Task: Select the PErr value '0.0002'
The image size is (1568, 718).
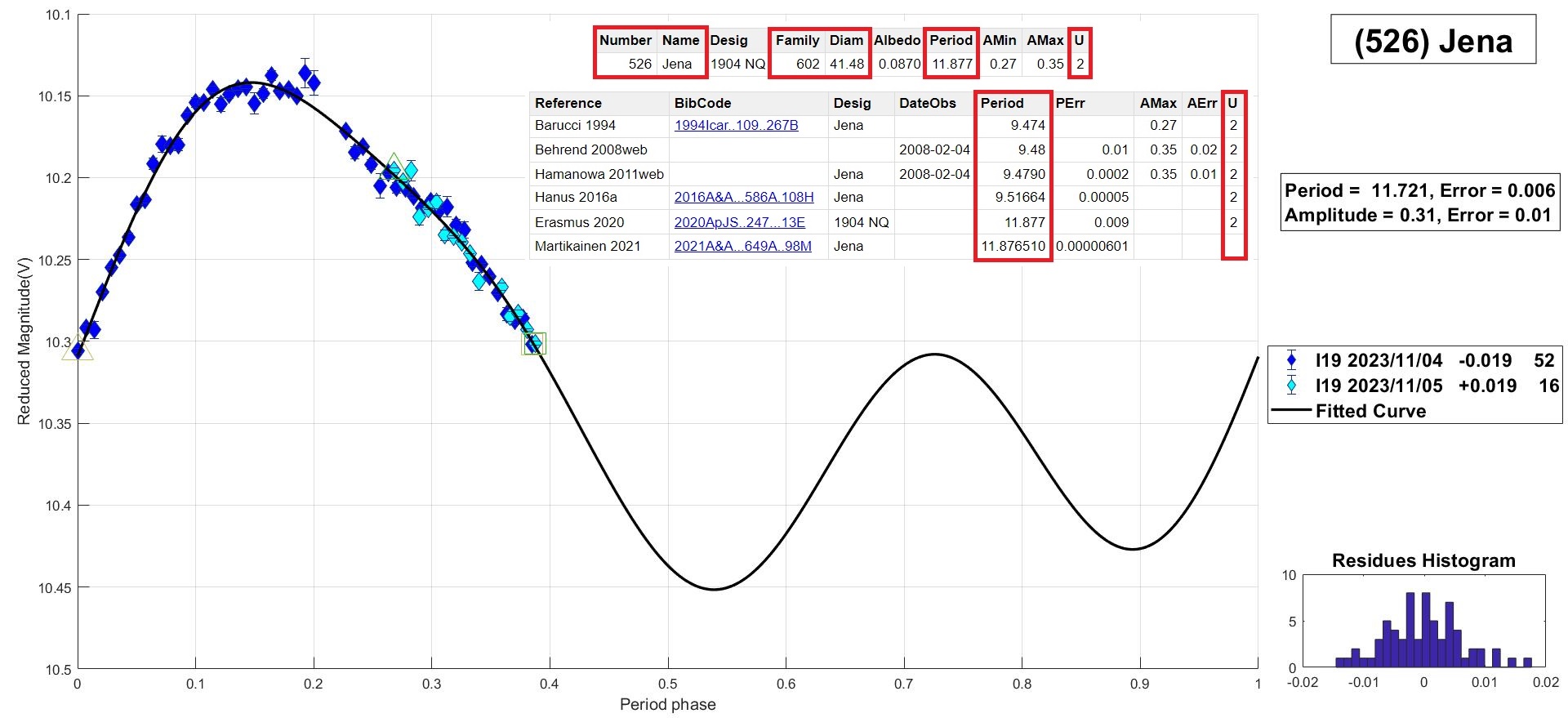Action: [x=1107, y=174]
